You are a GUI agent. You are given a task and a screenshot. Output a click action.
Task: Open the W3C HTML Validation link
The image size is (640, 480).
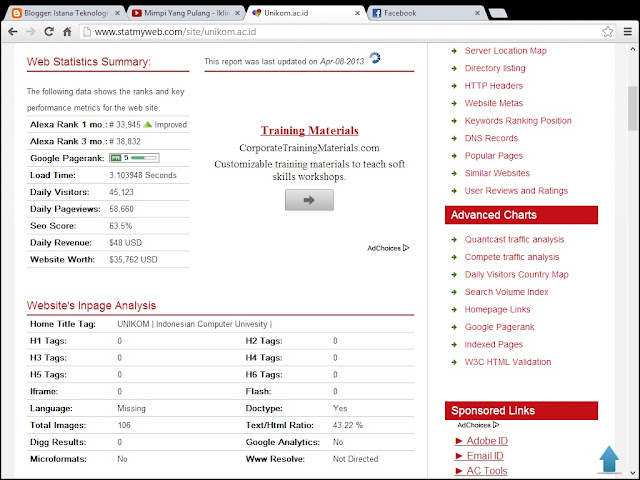(x=508, y=362)
